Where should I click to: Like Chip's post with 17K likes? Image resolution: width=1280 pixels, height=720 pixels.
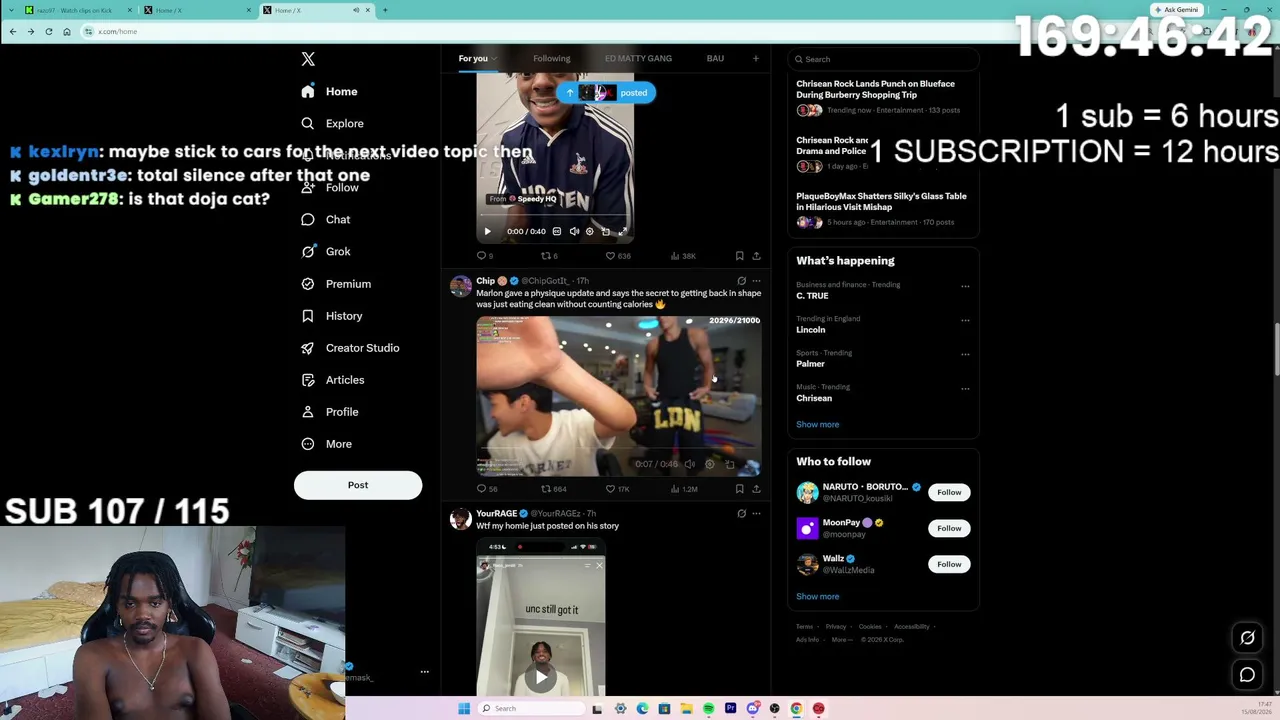618,489
